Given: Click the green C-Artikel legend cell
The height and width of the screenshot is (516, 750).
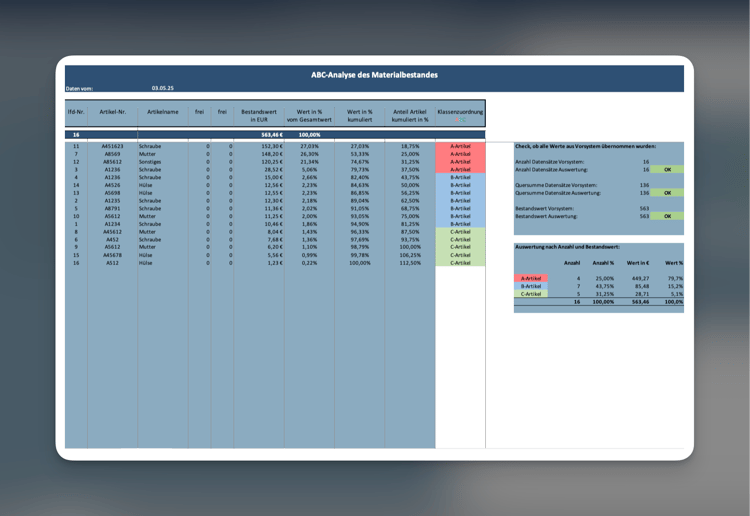Looking at the screenshot, I should 531,294.
